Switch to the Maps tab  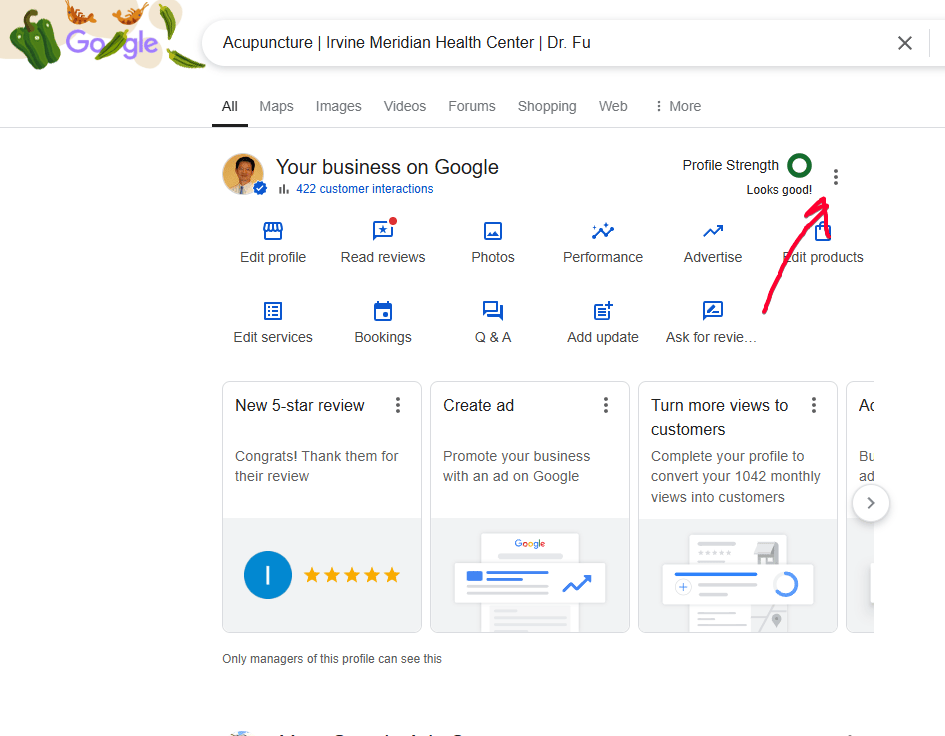tap(276, 106)
